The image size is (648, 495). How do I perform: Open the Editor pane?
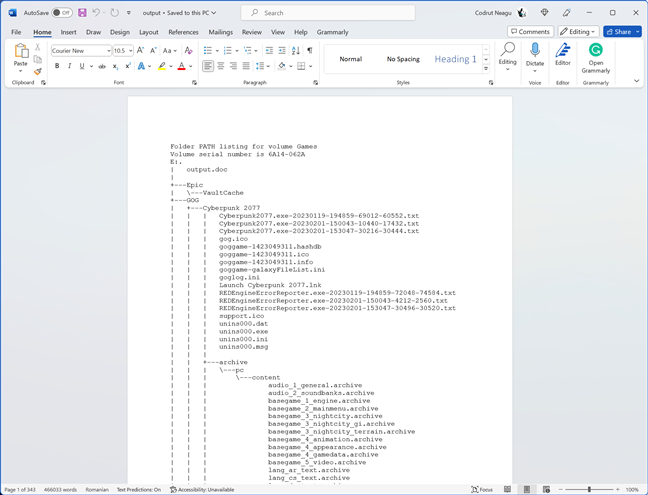[562, 54]
